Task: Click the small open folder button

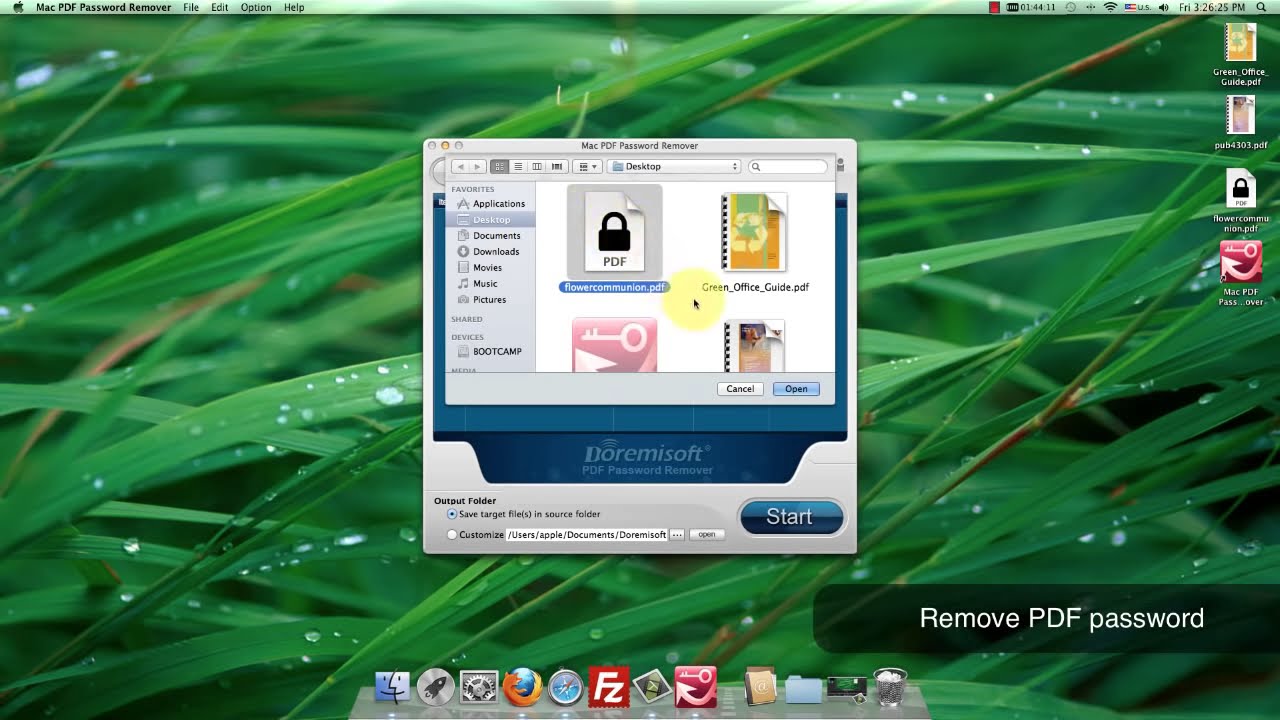Action: point(707,535)
